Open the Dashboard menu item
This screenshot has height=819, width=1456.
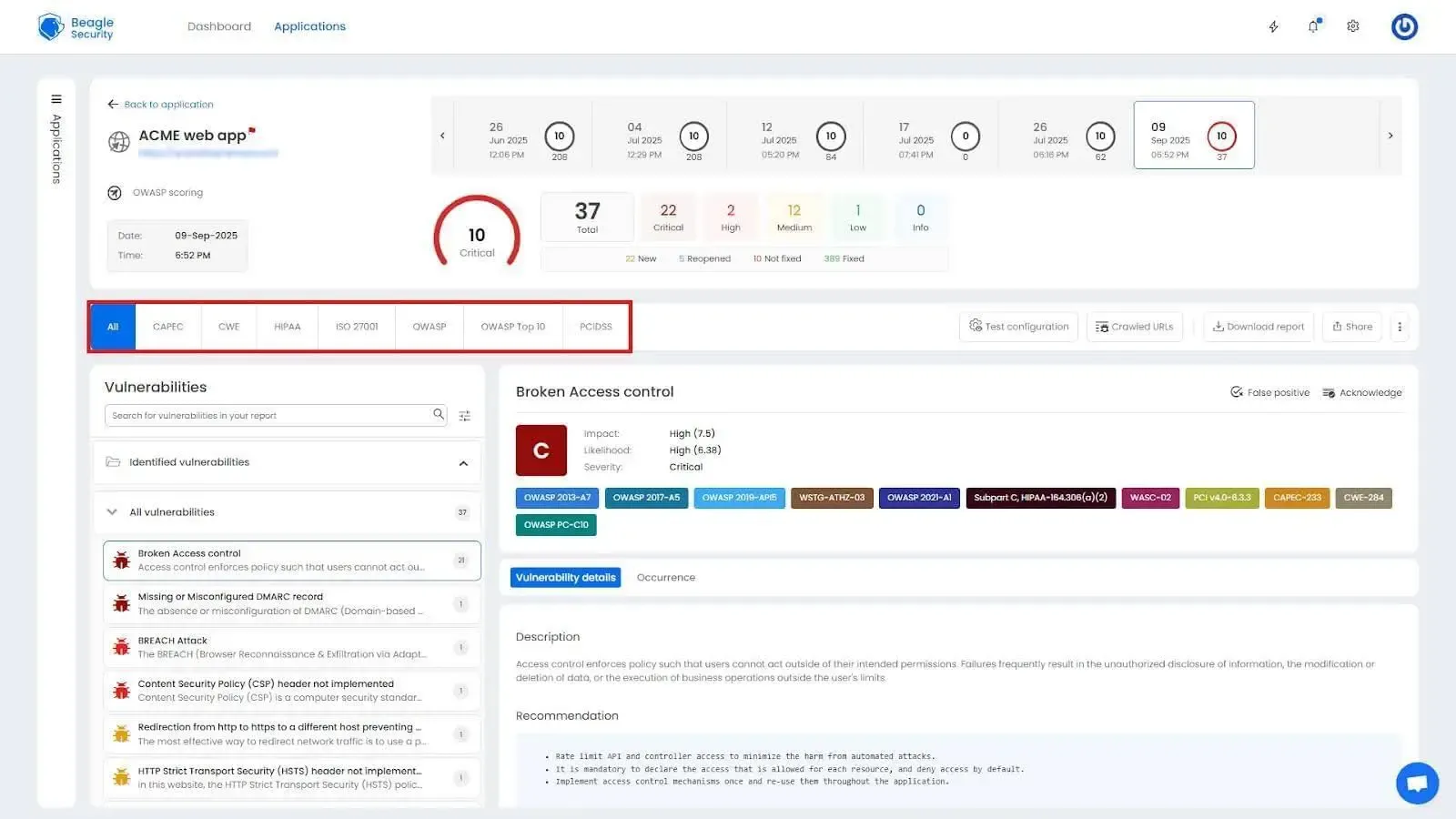pyautogui.click(x=219, y=26)
